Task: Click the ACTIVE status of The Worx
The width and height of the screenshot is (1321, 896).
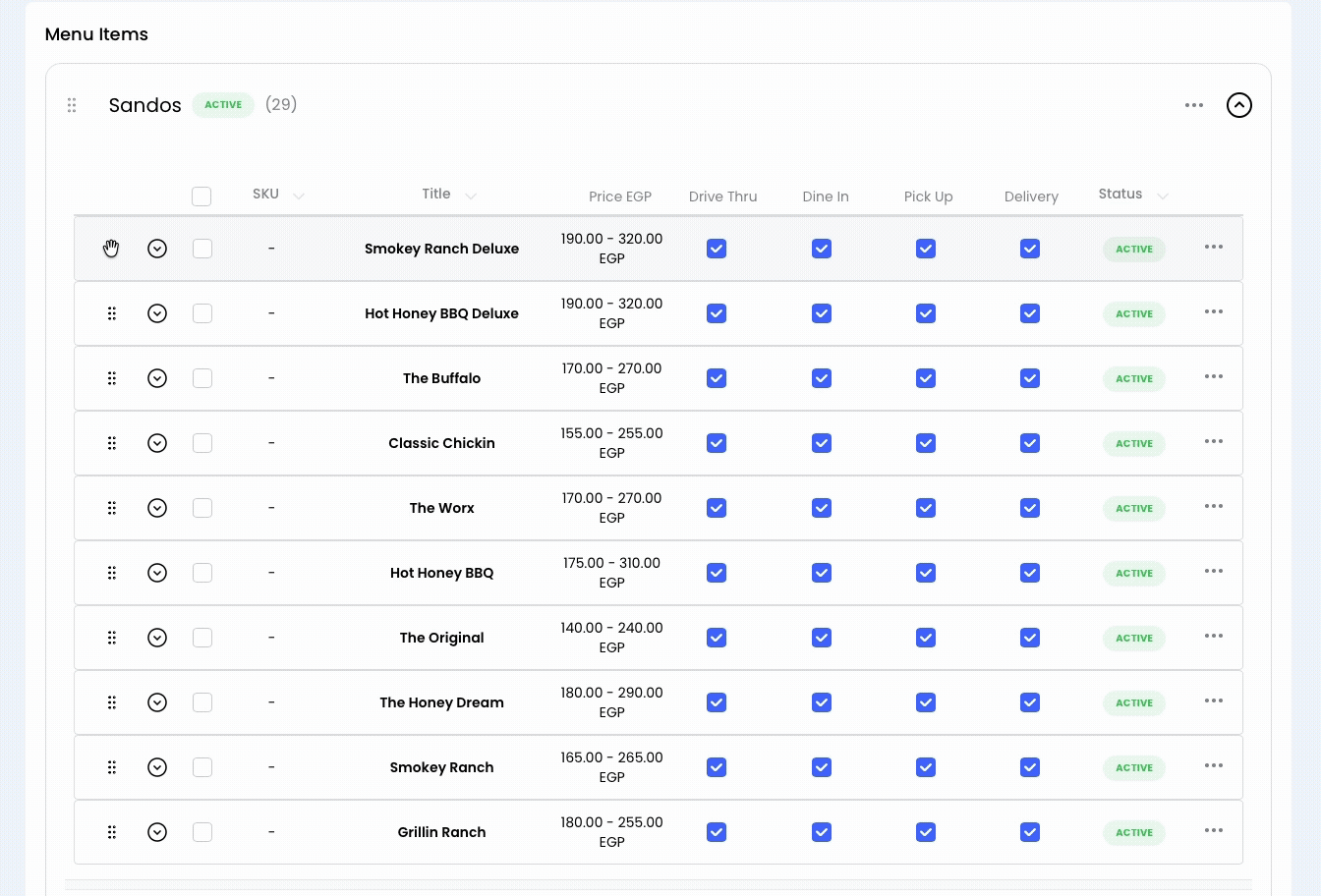Action: 1134,509
